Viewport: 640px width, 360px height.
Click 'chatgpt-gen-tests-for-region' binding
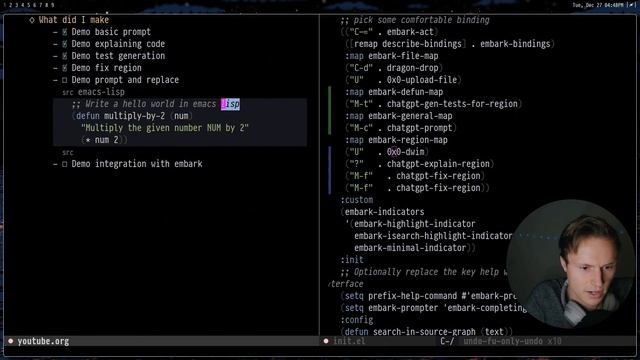(x=452, y=104)
